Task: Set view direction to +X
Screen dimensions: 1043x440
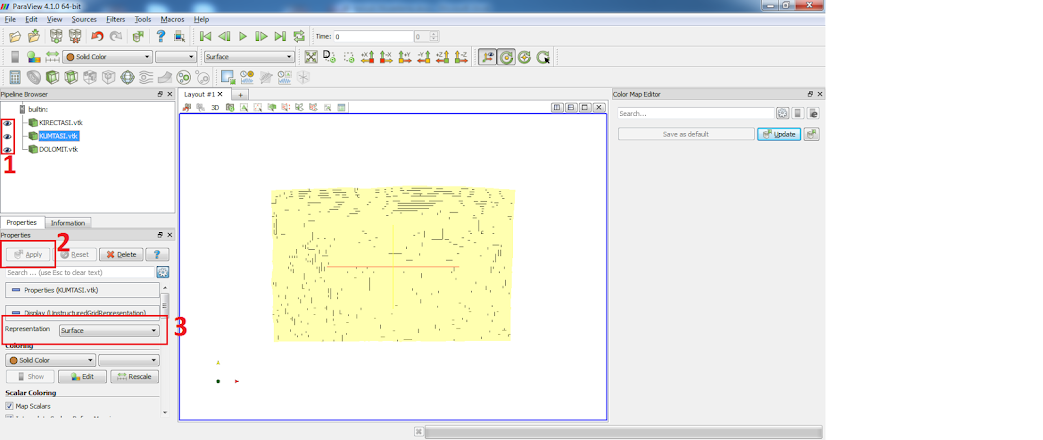Action: pyautogui.click(x=366, y=57)
